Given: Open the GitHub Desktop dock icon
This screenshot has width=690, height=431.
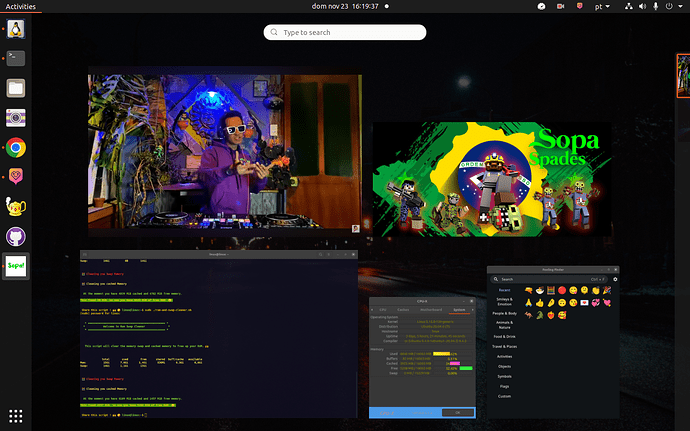Looking at the screenshot, I should tap(16, 237).
